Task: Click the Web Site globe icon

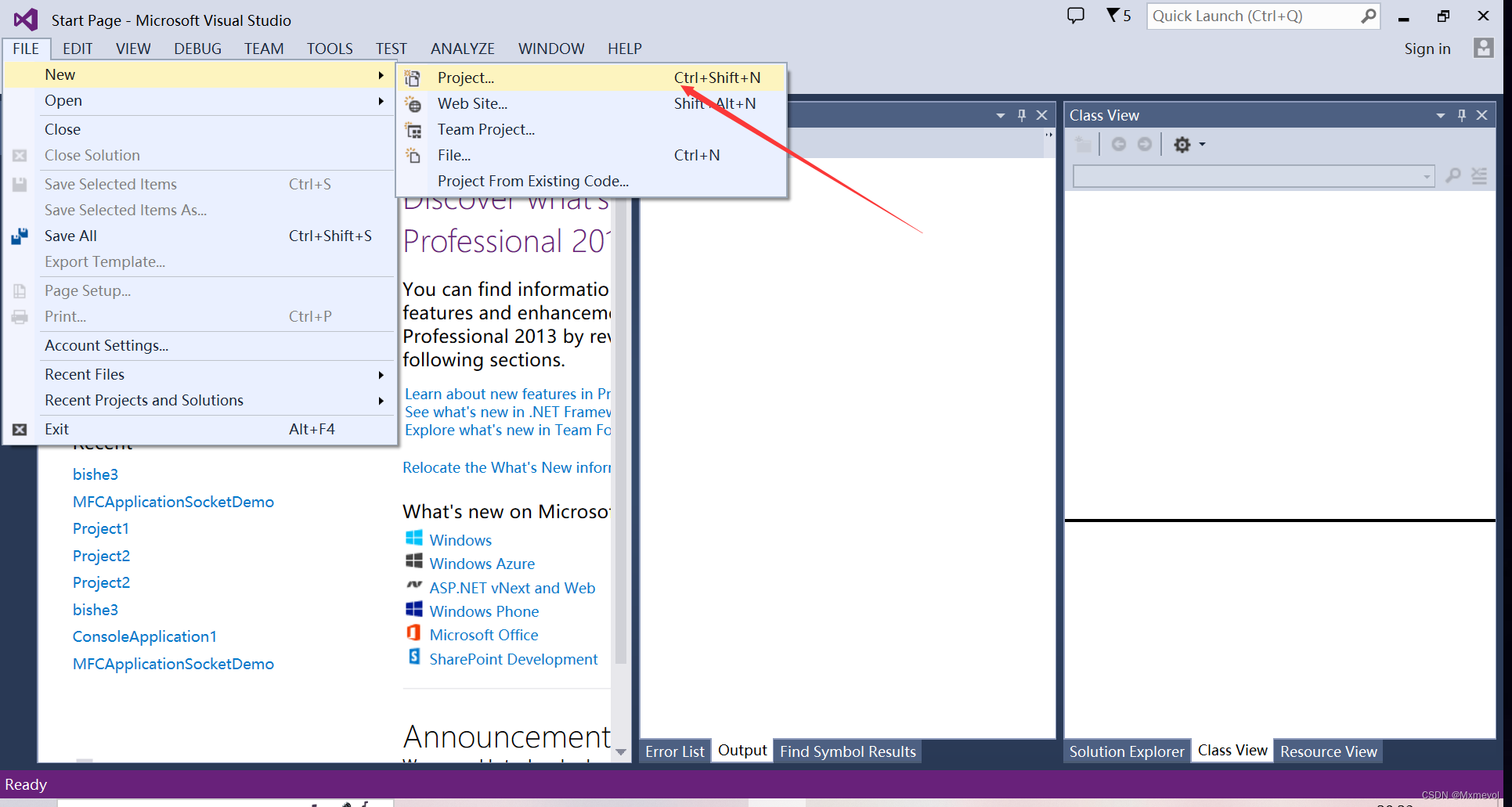Action: tap(413, 104)
